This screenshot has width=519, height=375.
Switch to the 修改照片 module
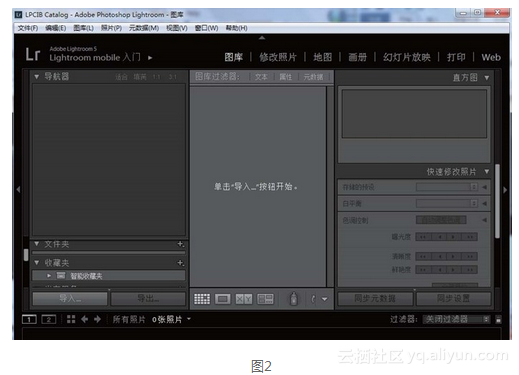(x=278, y=57)
